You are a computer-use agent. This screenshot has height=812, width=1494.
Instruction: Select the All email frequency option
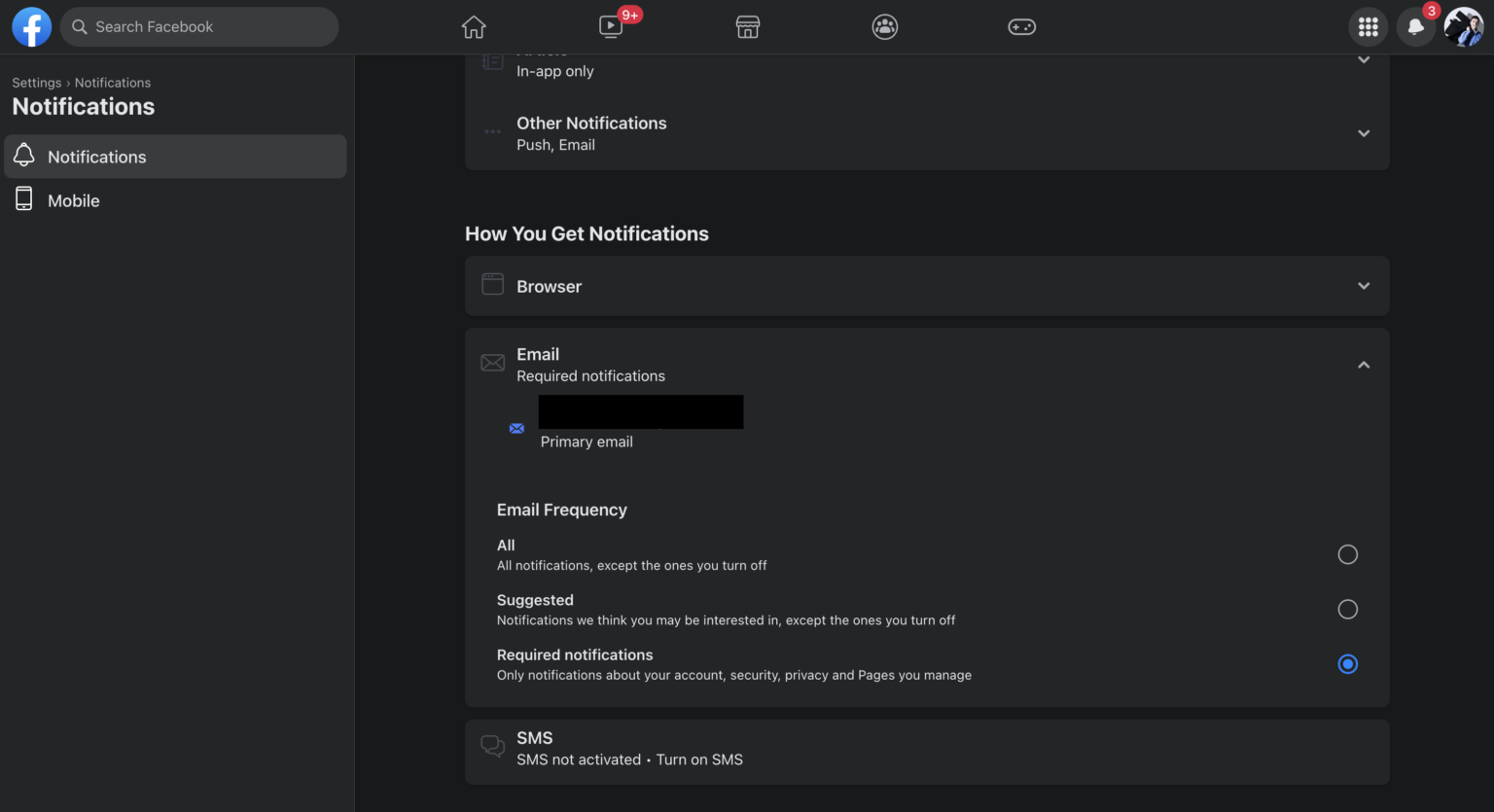[x=1347, y=553]
